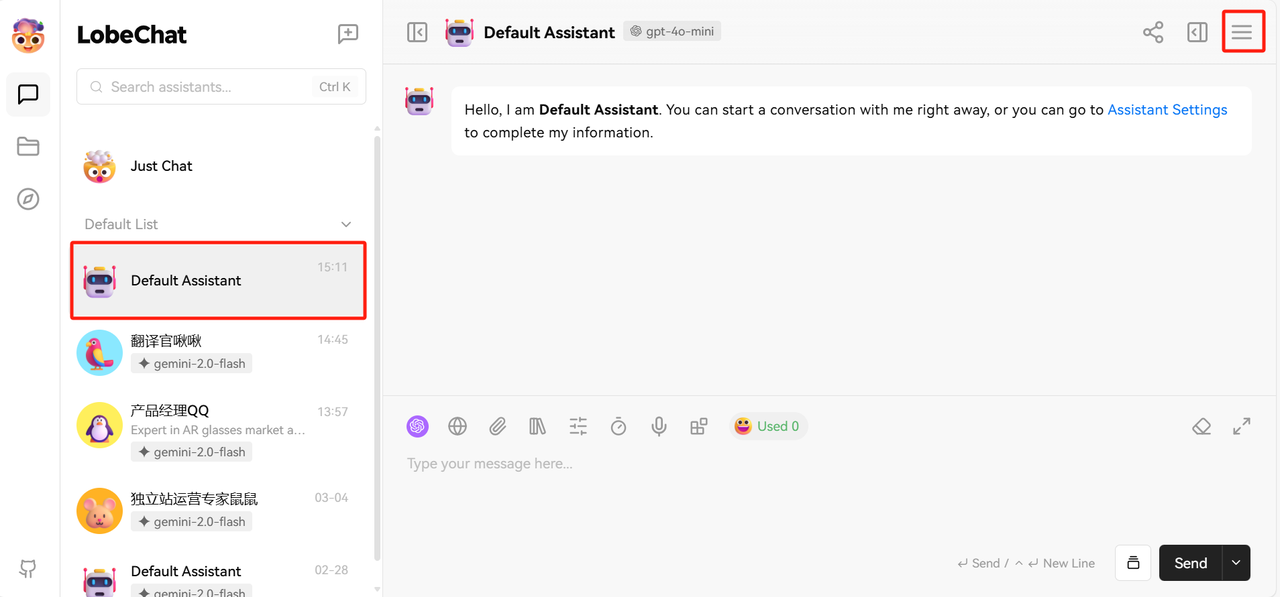
Task: Collapse the Default List group
Action: 346,225
